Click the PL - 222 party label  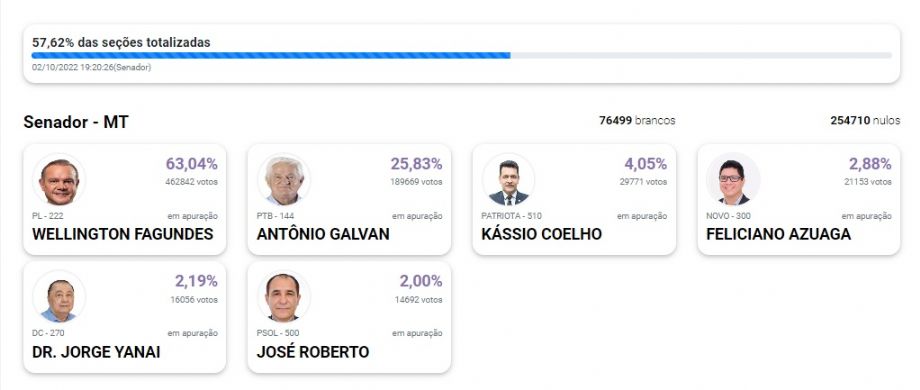coord(48,216)
